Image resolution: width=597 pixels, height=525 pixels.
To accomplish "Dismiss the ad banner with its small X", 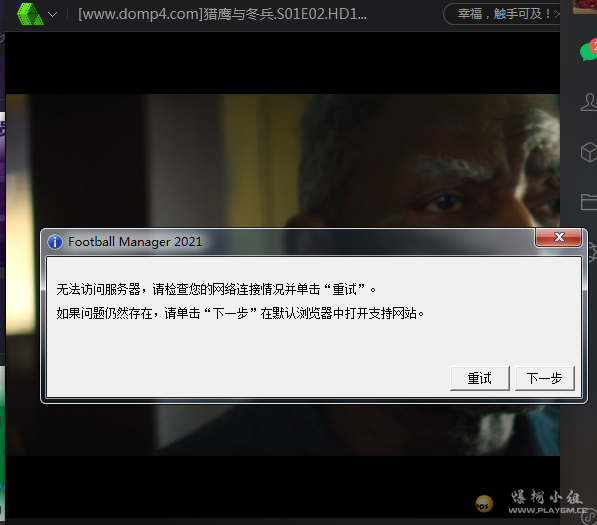I will pyautogui.click(x=557, y=14).
